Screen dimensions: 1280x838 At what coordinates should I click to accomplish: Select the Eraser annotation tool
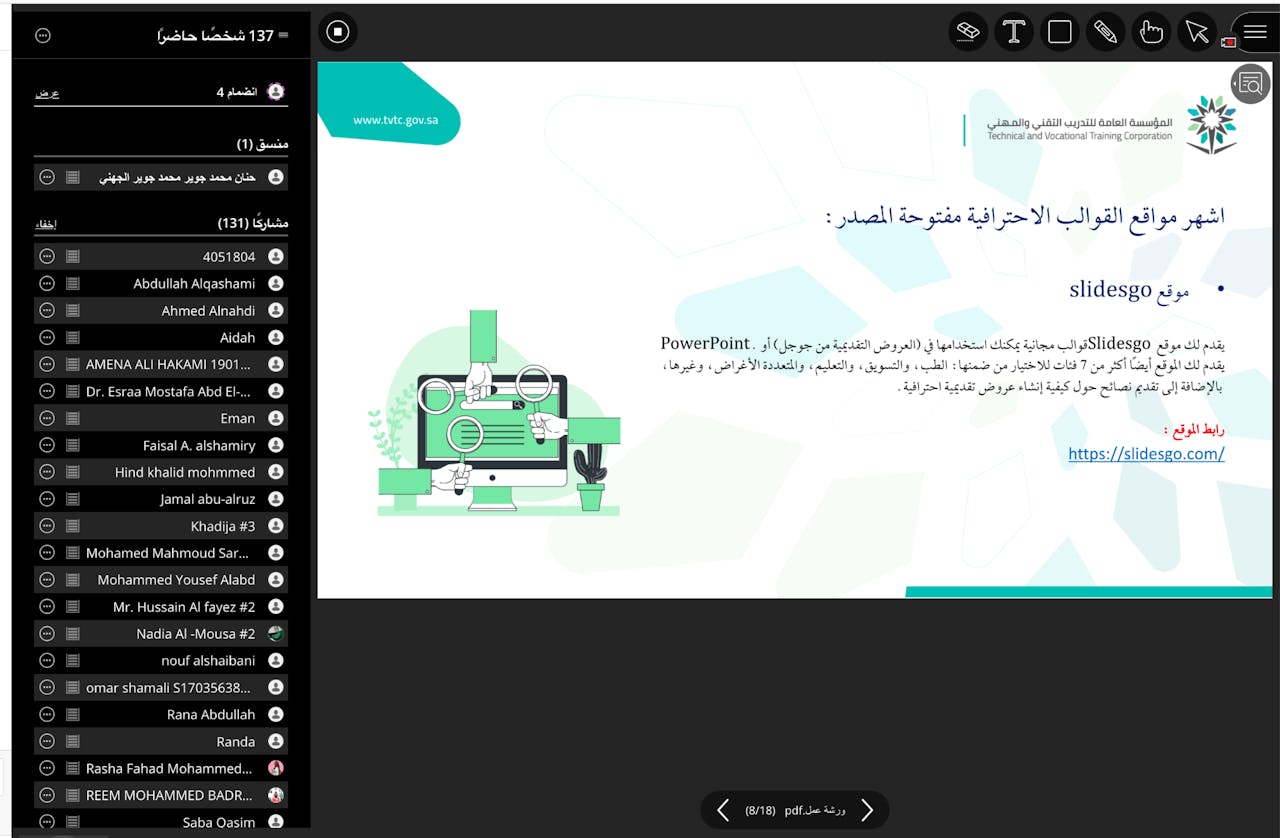tap(967, 32)
